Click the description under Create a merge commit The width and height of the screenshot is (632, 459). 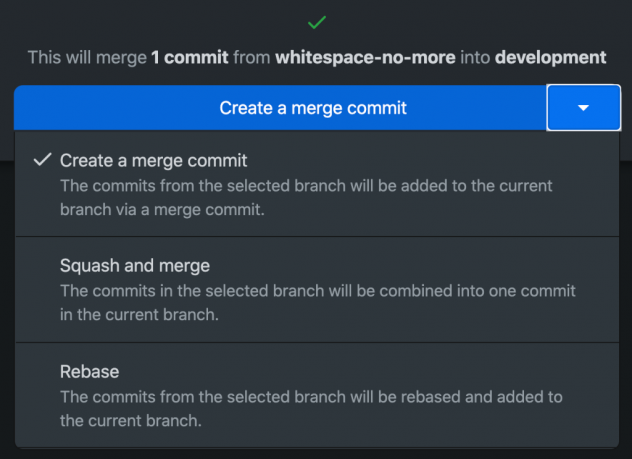pyautogui.click(x=306, y=196)
